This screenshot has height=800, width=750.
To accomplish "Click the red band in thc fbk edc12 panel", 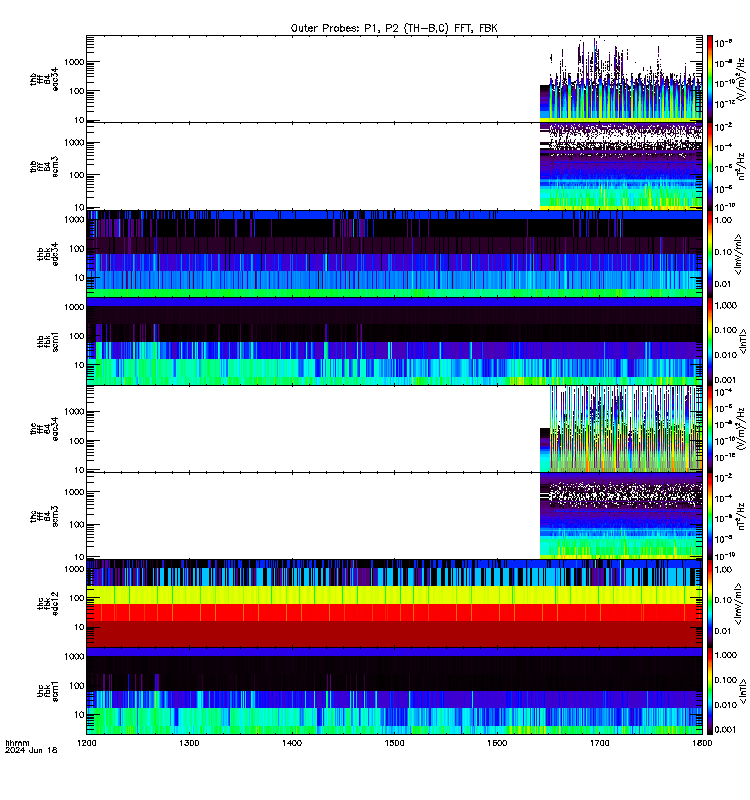I will pyautogui.click(x=394, y=612).
